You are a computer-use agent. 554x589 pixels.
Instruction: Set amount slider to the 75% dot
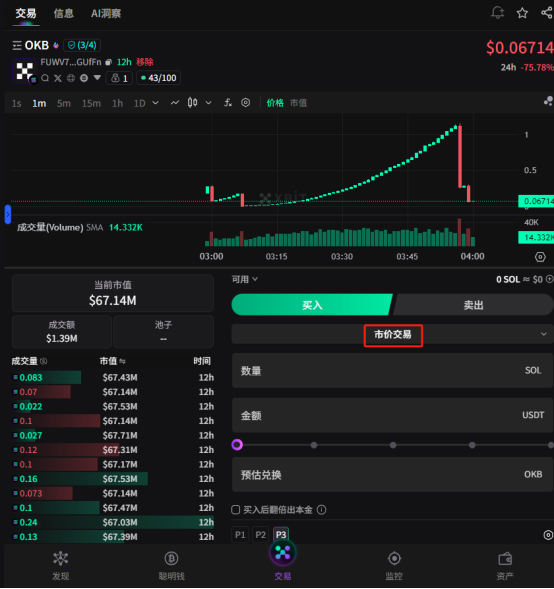(472, 445)
